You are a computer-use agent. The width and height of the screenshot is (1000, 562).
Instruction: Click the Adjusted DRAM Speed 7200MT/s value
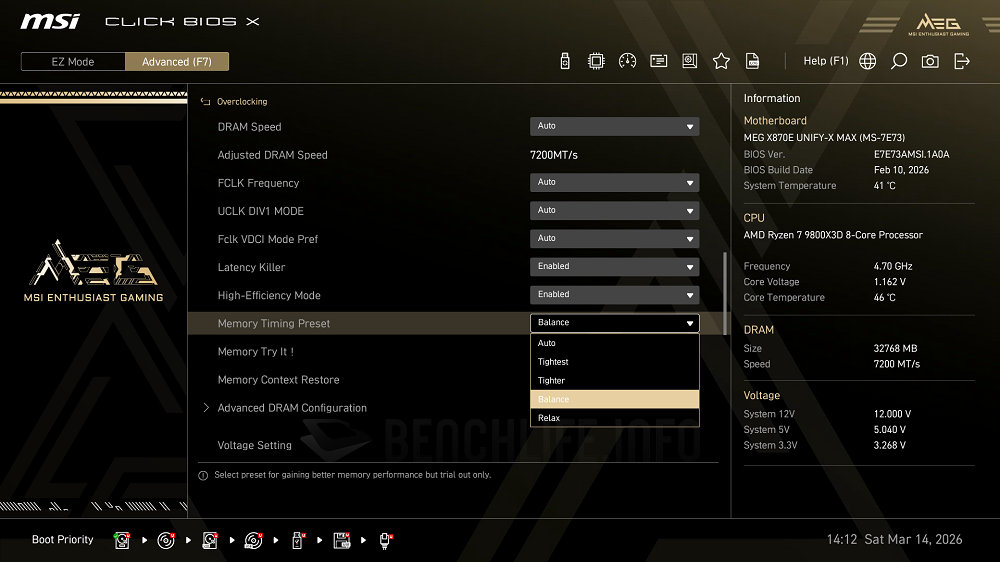(x=554, y=155)
